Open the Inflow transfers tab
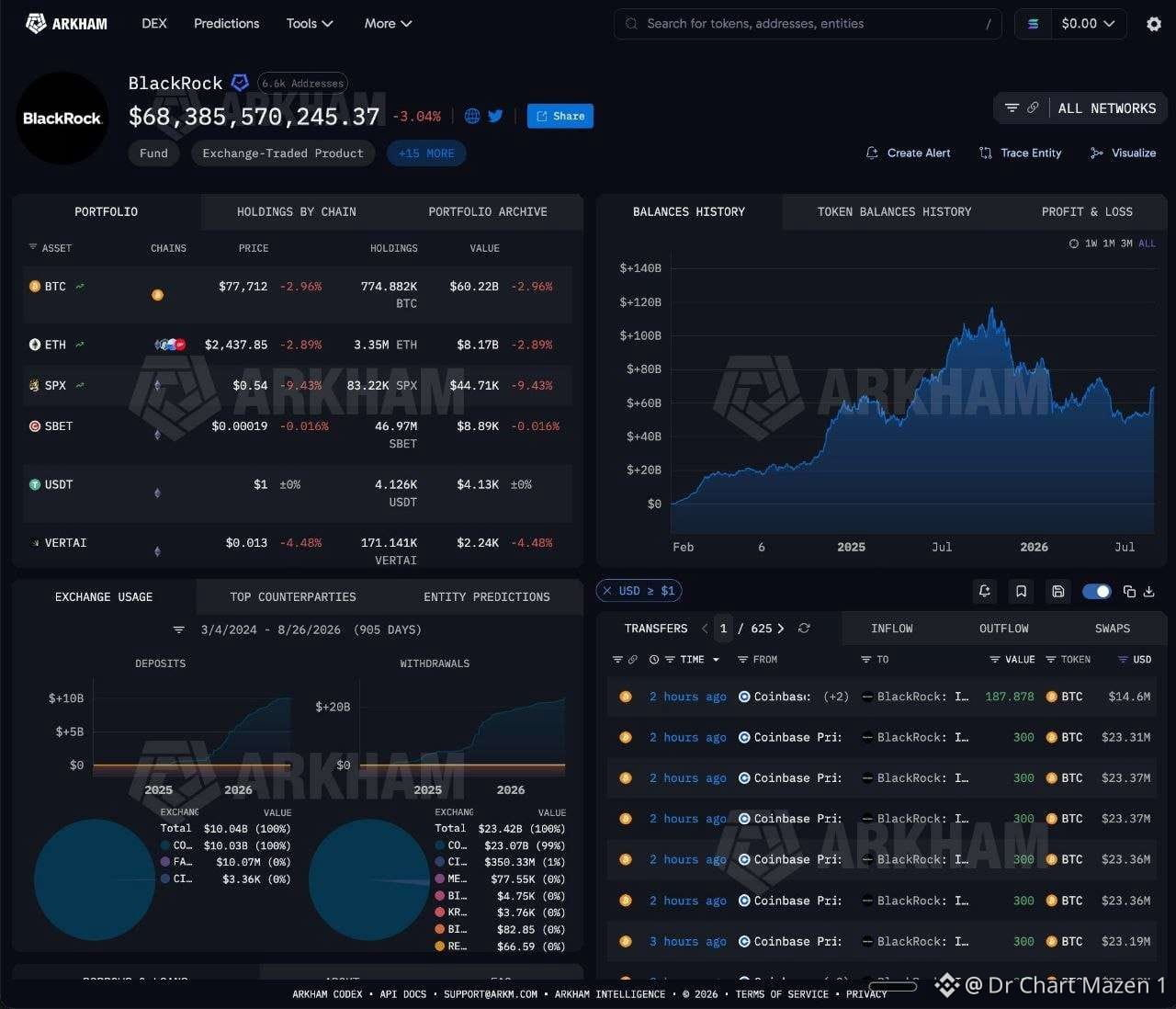 [892, 629]
